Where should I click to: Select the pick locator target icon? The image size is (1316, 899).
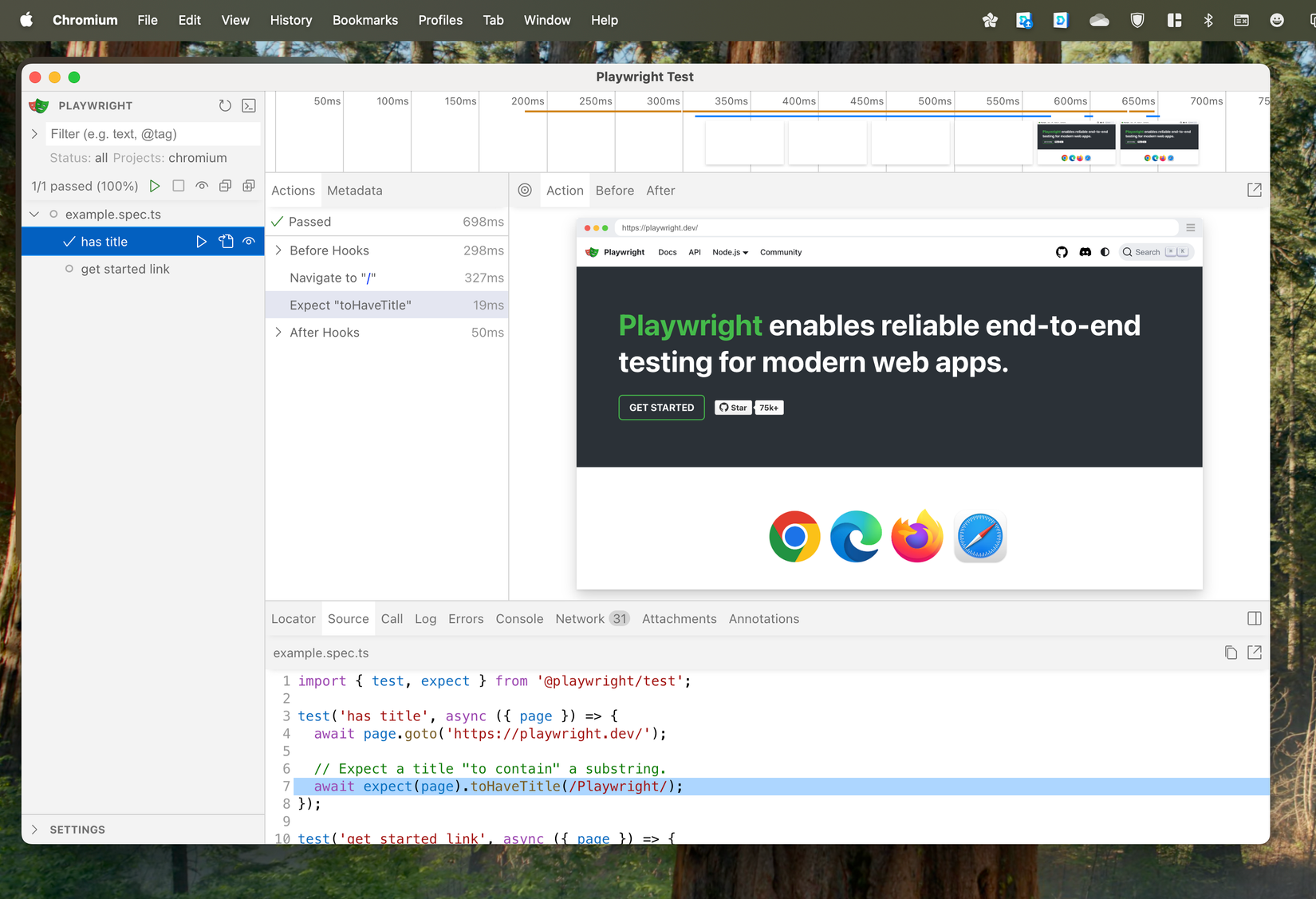[525, 190]
